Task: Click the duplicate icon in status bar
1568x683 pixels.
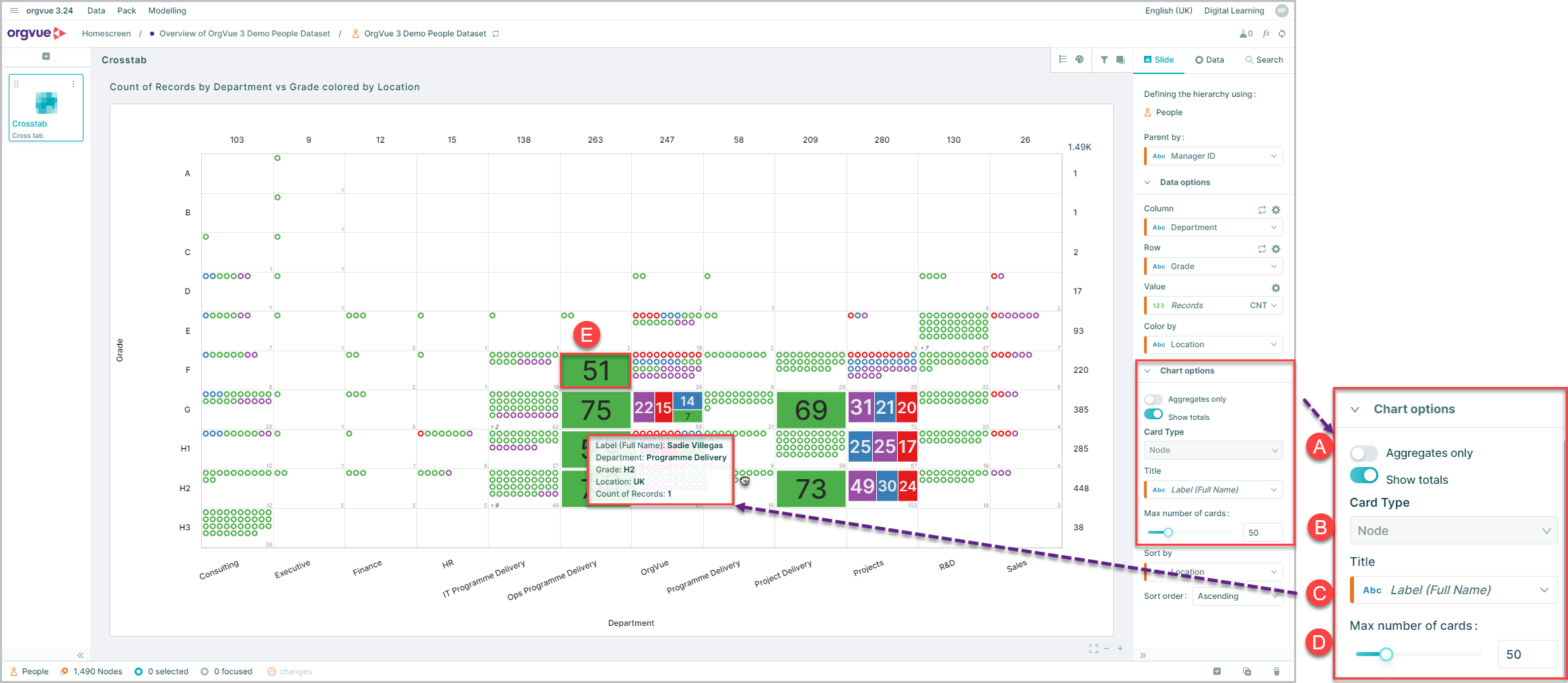Action: (1247, 672)
